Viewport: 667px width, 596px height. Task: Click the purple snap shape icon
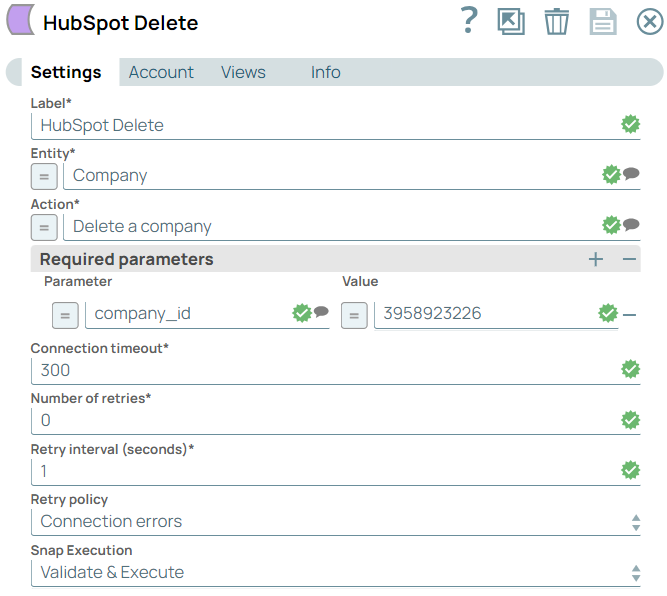(x=20, y=20)
